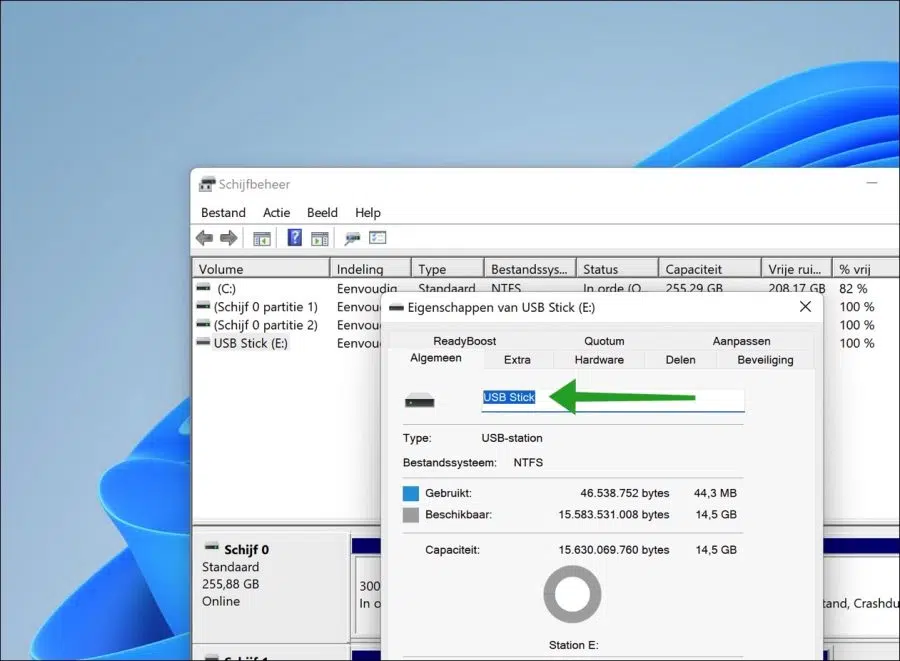Image resolution: width=900 pixels, height=661 pixels.
Task: Click the Schijfbeheer title bar app icon
Action: pos(207,184)
